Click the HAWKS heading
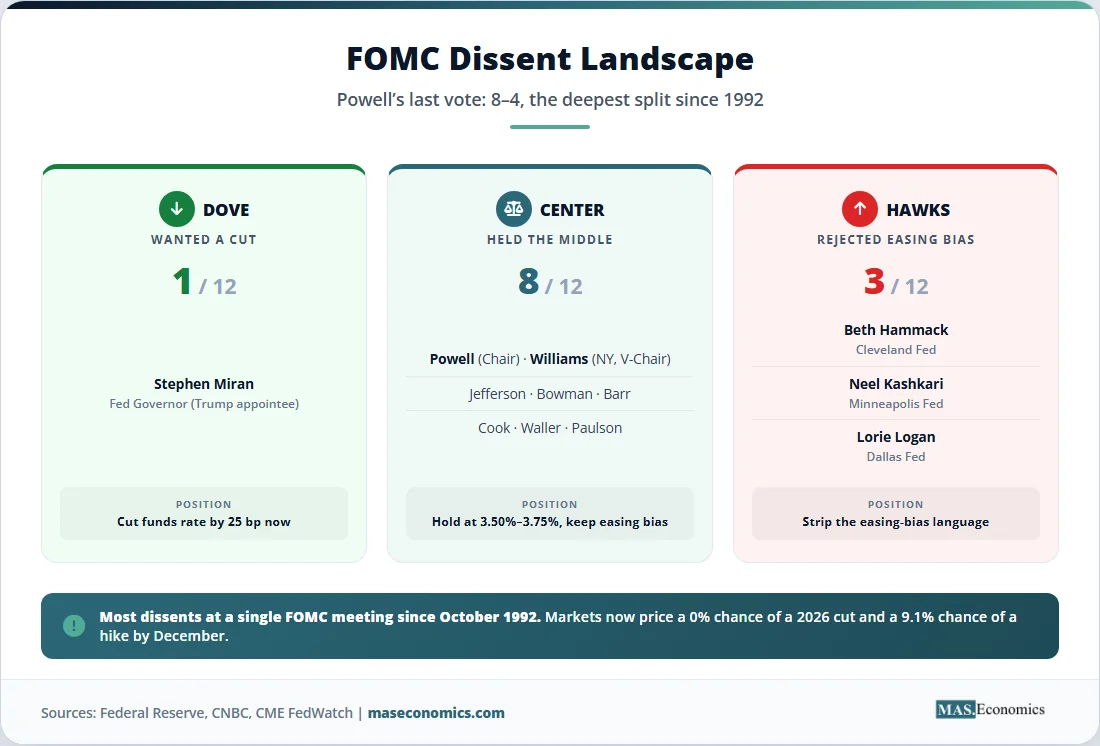The height and width of the screenshot is (746, 1100). tap(918, 210)
